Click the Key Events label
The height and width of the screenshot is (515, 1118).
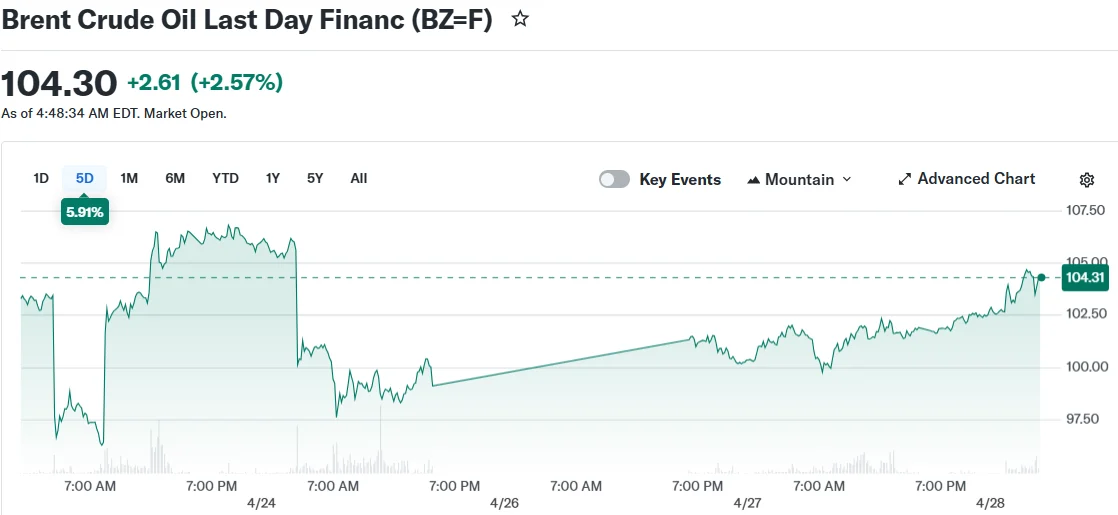680,180
